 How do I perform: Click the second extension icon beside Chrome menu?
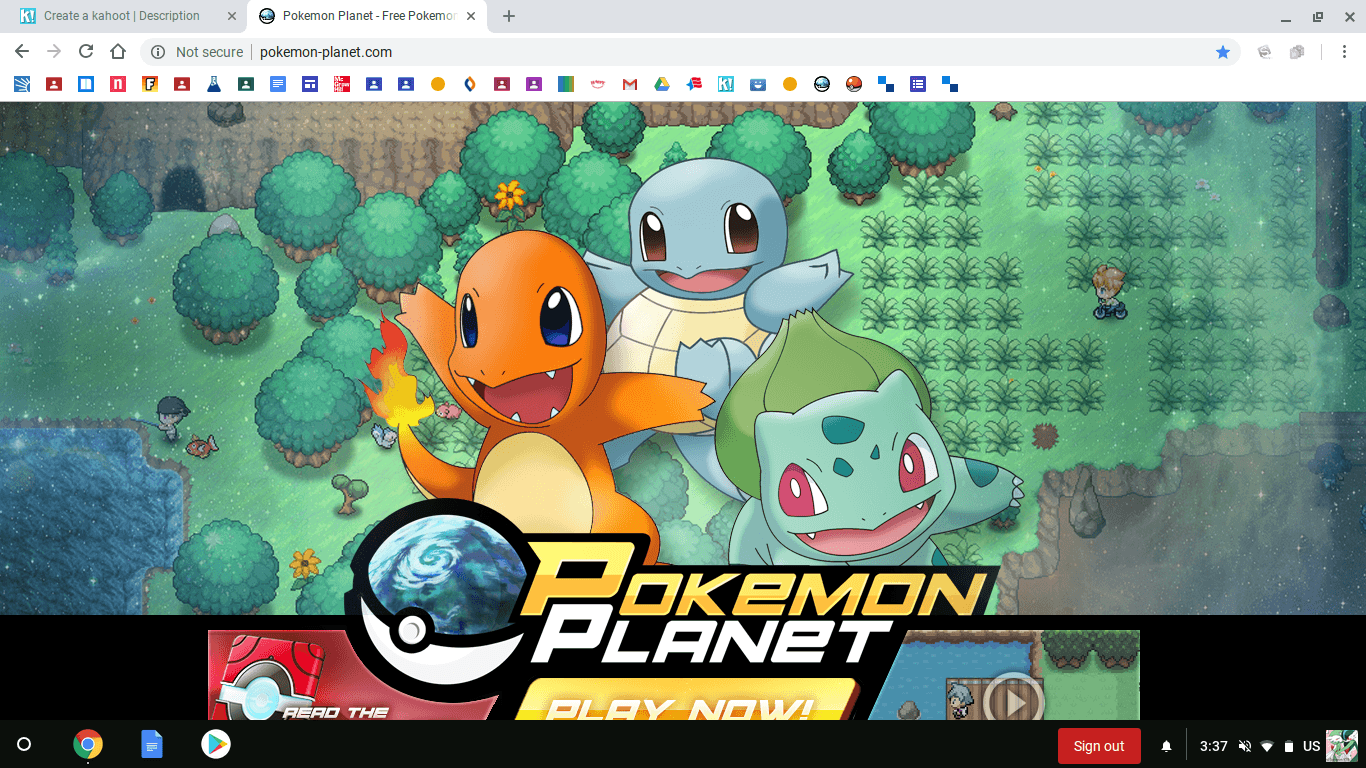click(x=1297, y=52)
